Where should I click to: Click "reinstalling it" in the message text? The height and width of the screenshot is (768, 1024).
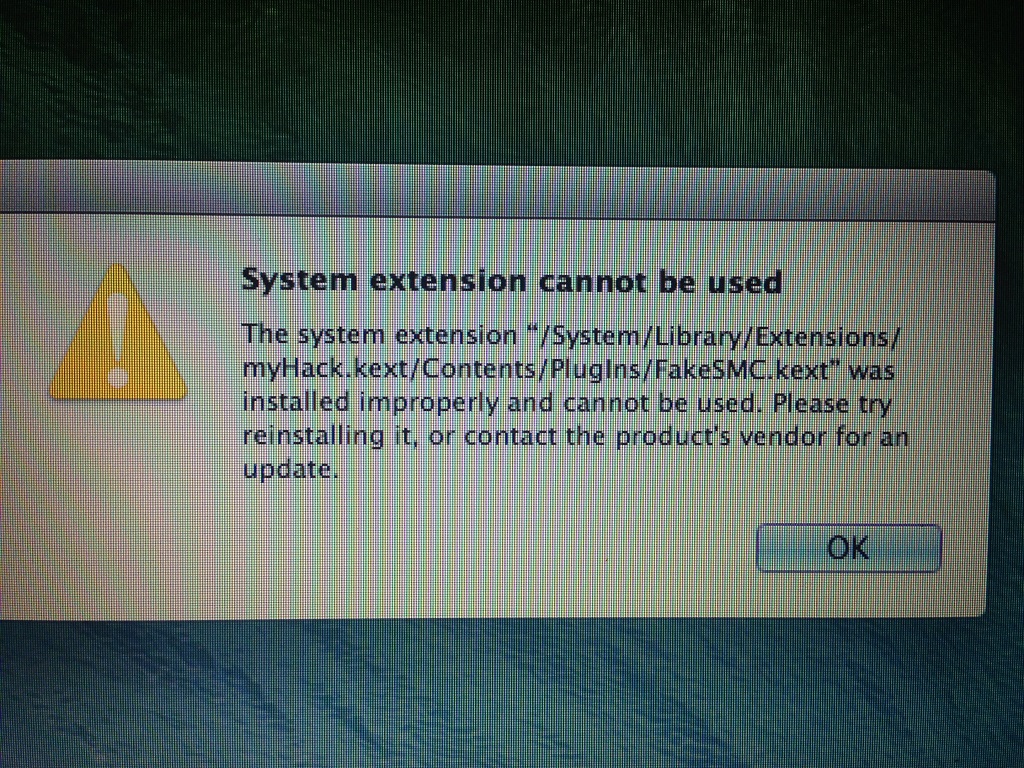pyautogui.click(x=329, y=437)
